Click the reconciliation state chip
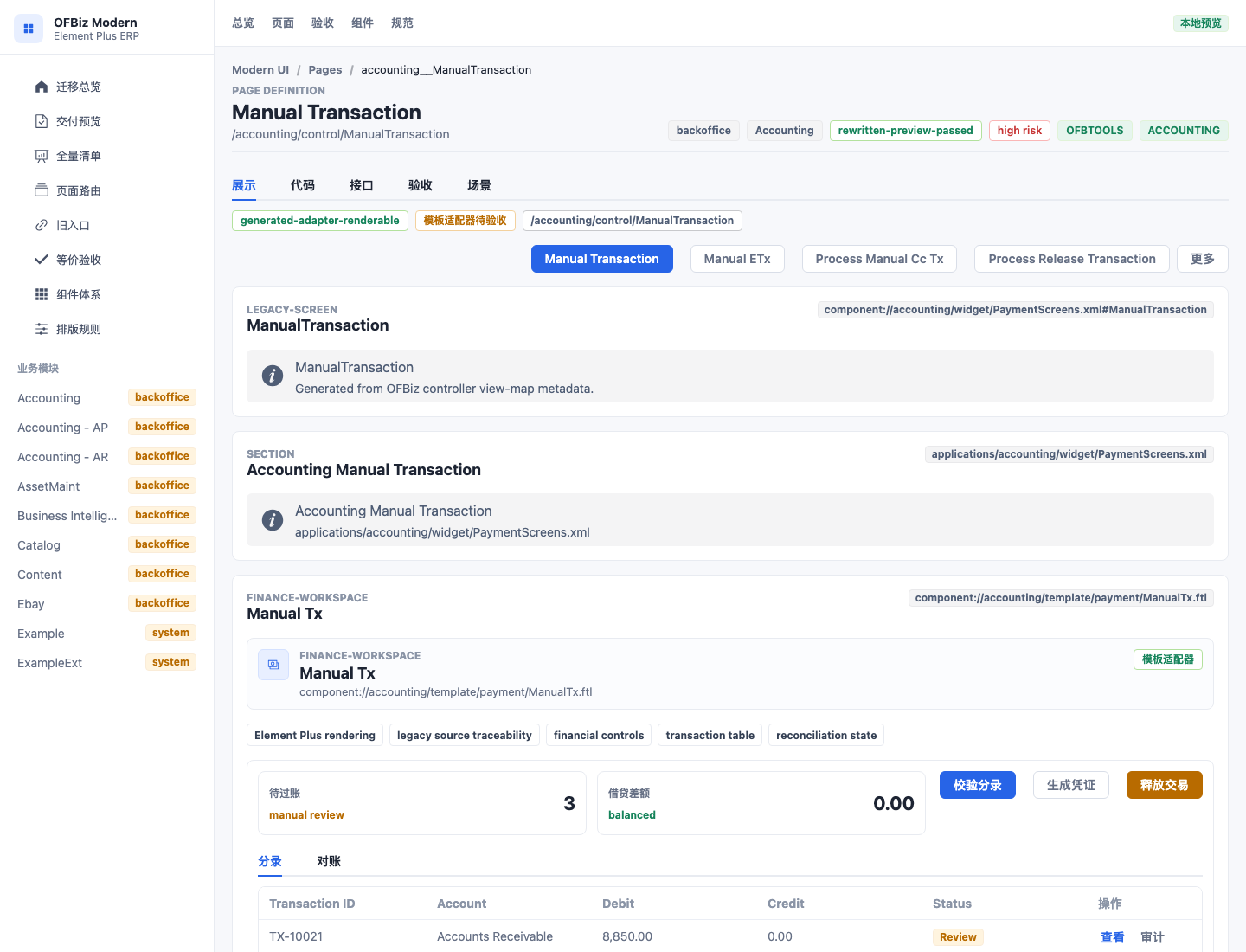 (x=826, y=736)
